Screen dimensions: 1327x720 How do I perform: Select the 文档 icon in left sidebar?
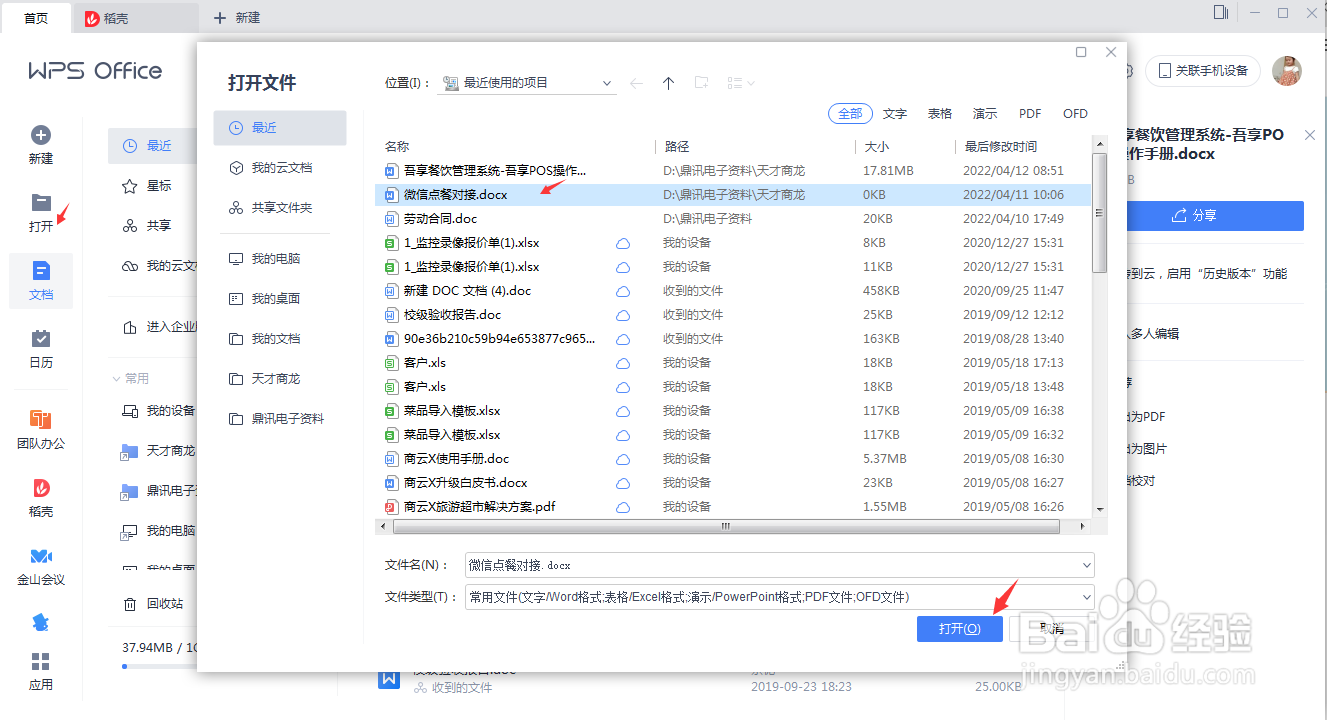41,271
